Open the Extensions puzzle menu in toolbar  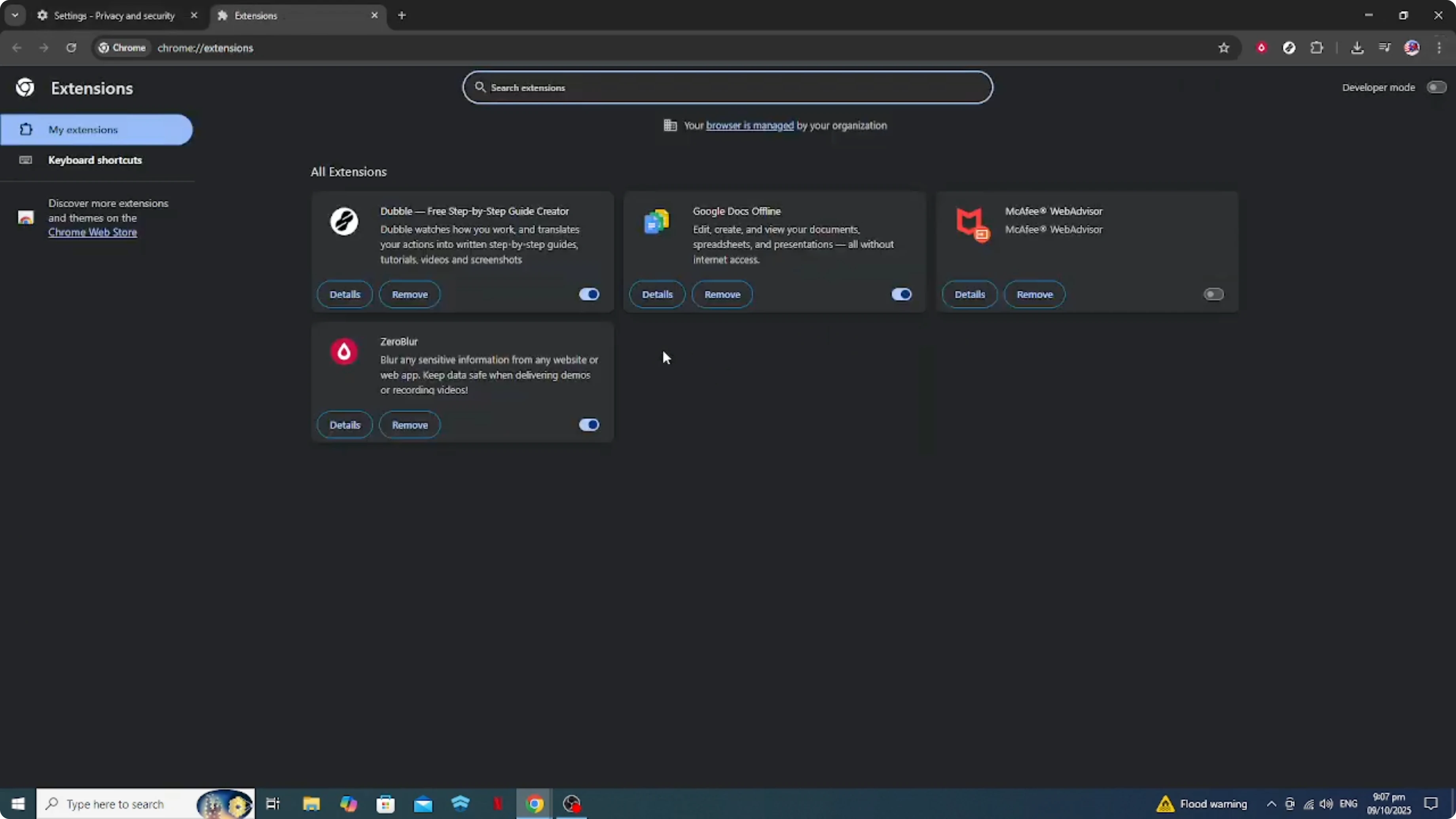(1316, 48)
